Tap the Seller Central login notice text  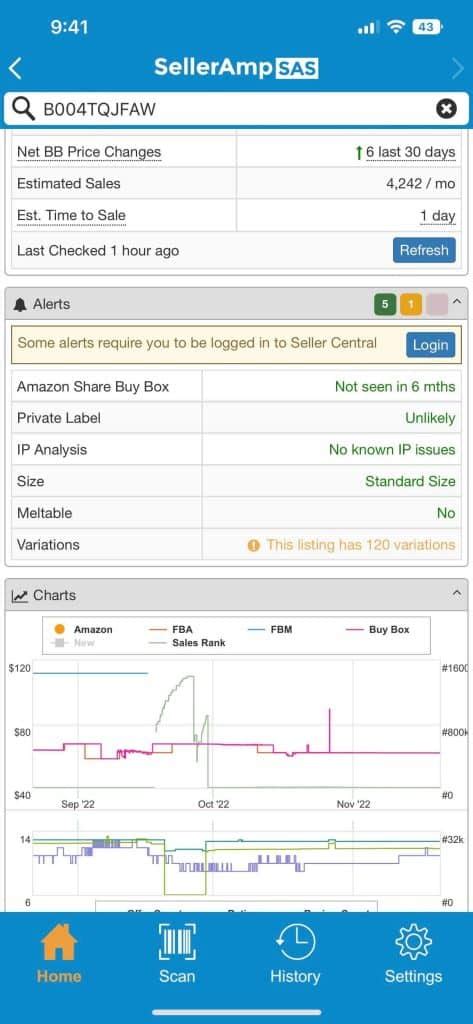tap(197, 343)
